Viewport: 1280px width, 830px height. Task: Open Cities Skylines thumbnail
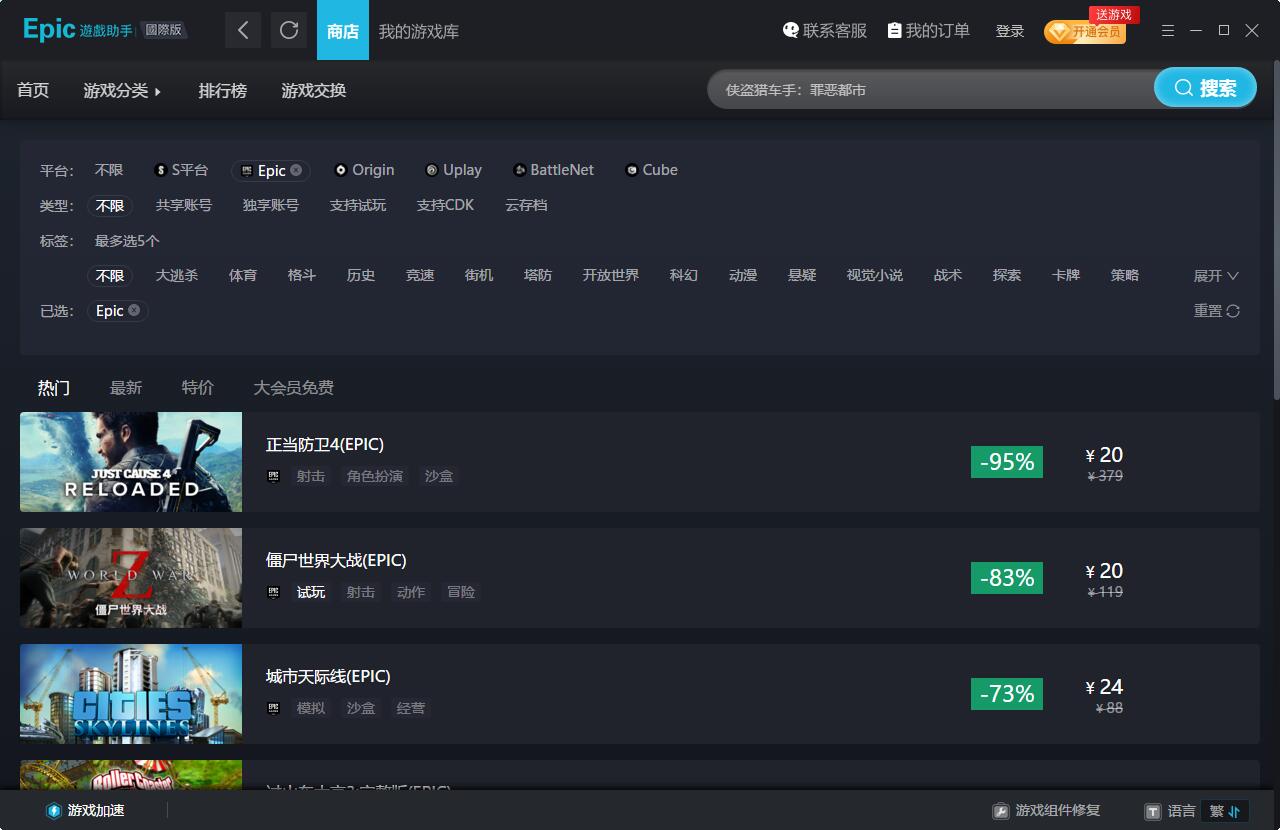click(x=131, y=694)
